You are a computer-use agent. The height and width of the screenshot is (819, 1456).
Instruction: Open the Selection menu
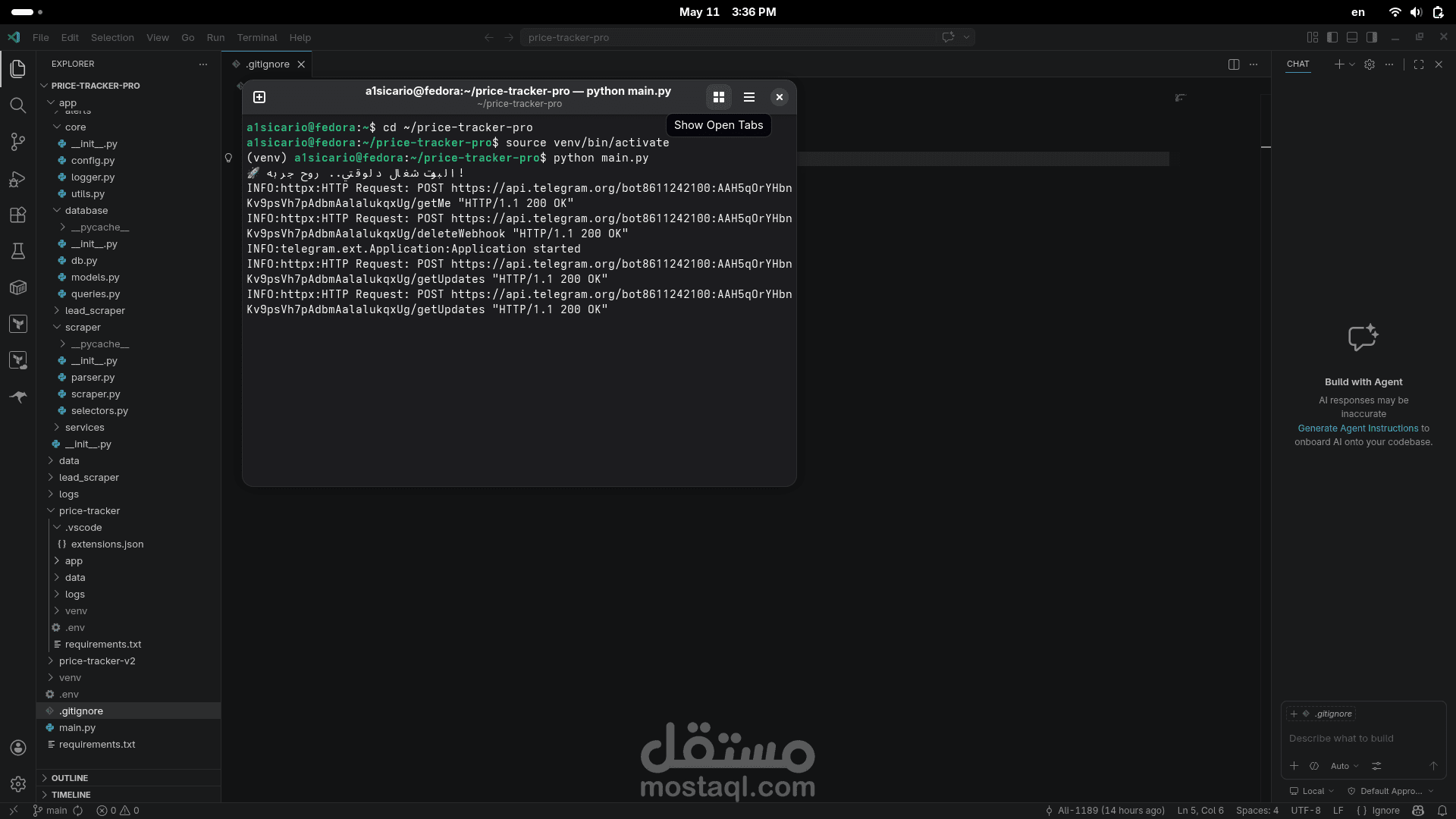point(112,37)
